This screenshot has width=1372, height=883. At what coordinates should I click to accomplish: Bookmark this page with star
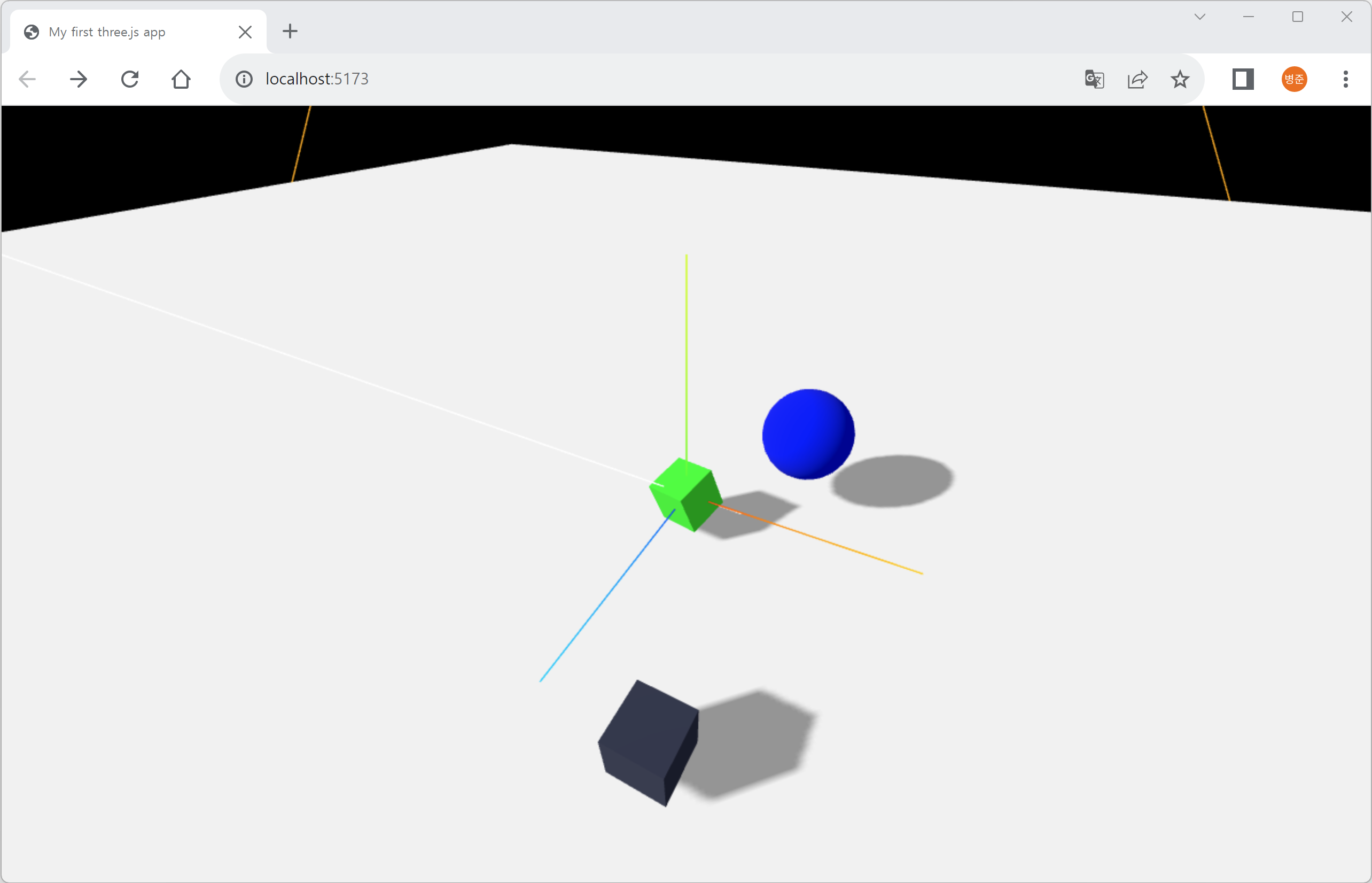(1180, 79)
